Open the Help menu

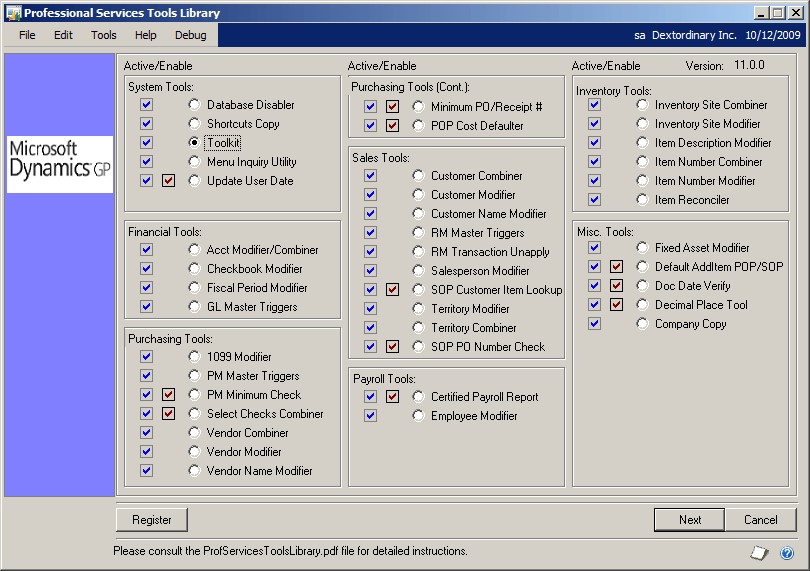[145, 35]
